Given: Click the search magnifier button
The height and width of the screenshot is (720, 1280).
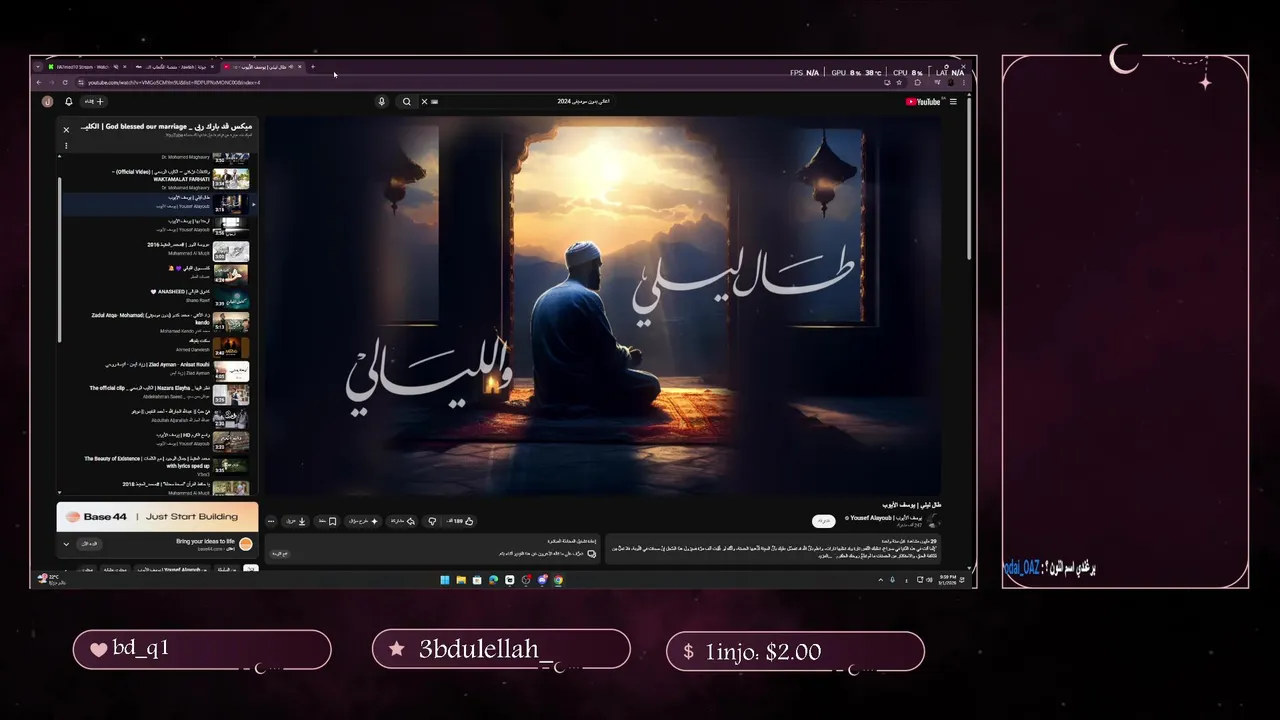Looking at the screenshot, I should click(x=406, y=101).
